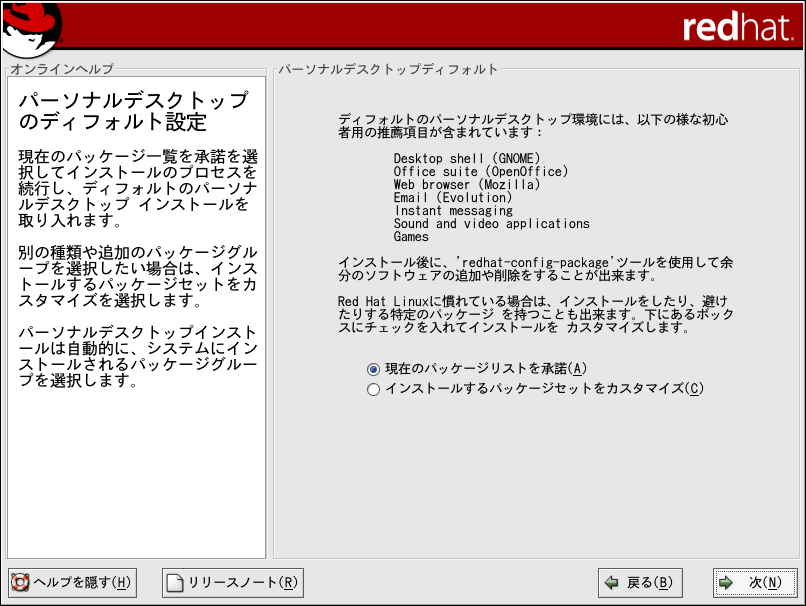Click the document icon on リリースノート

coord(175,582)
